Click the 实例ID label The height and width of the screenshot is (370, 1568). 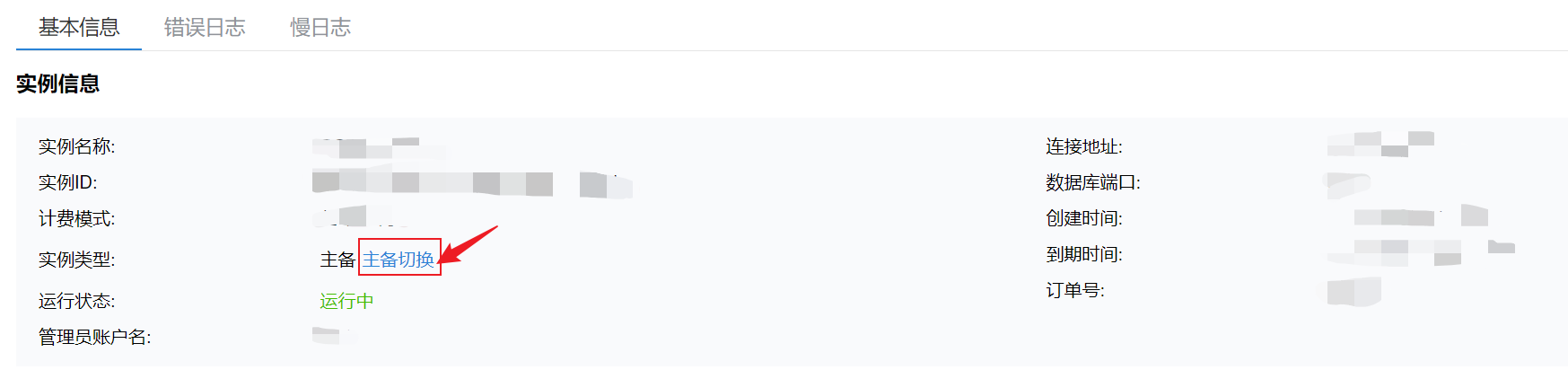click(68, 182)
